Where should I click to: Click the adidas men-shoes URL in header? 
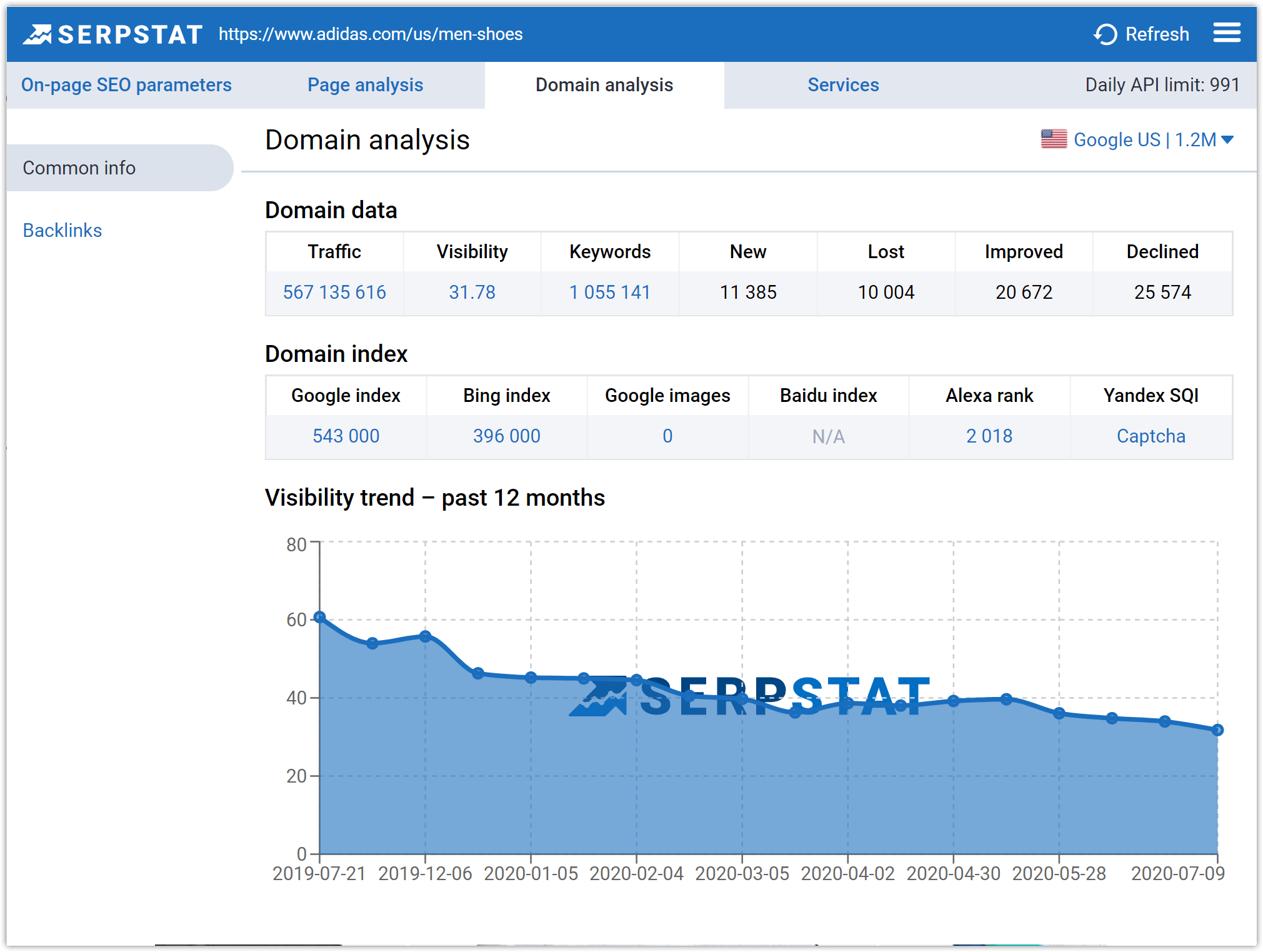[x=371, y=34]
